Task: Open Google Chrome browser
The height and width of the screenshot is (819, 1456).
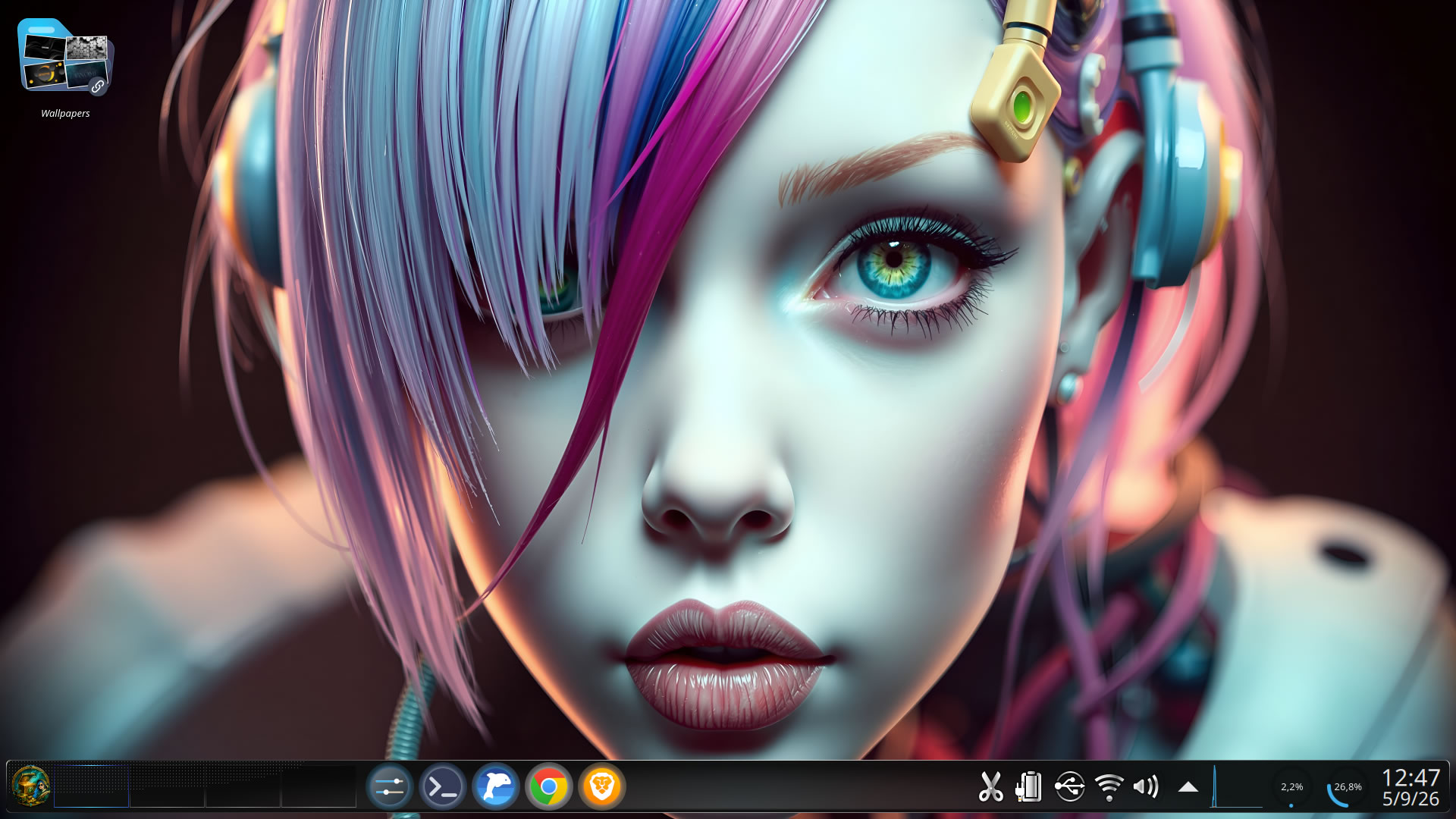Action: click(549, 786)
